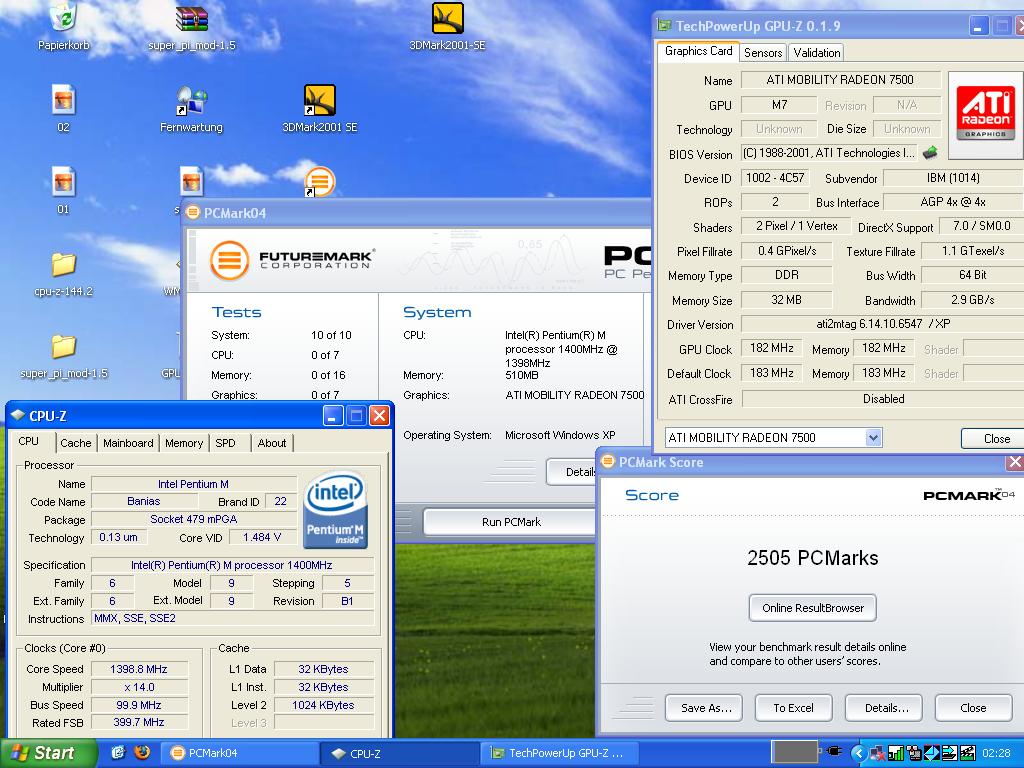Viewport: 1024px width, 768px height.
Task: Open the Mainboard tab in CPU-Z
Action: [x=128, y=443]
